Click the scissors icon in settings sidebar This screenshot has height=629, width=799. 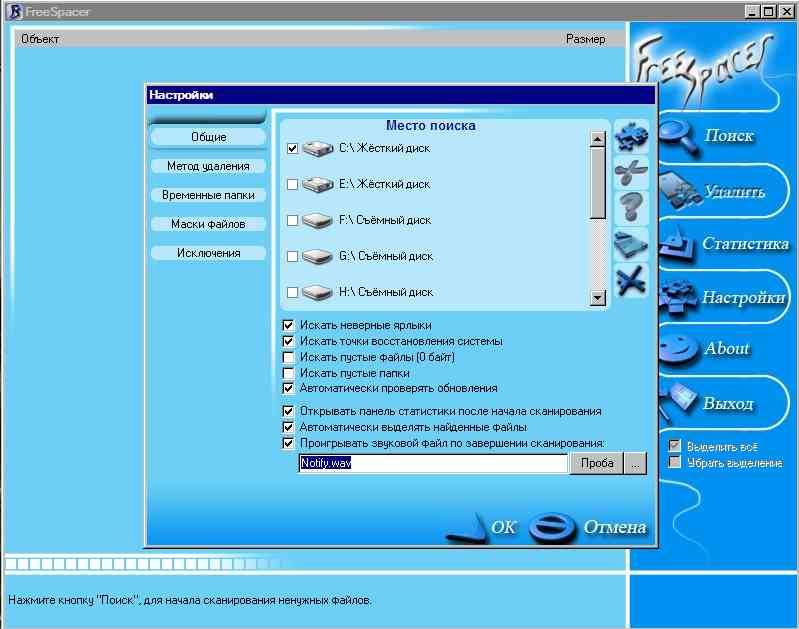click(631, 172)
